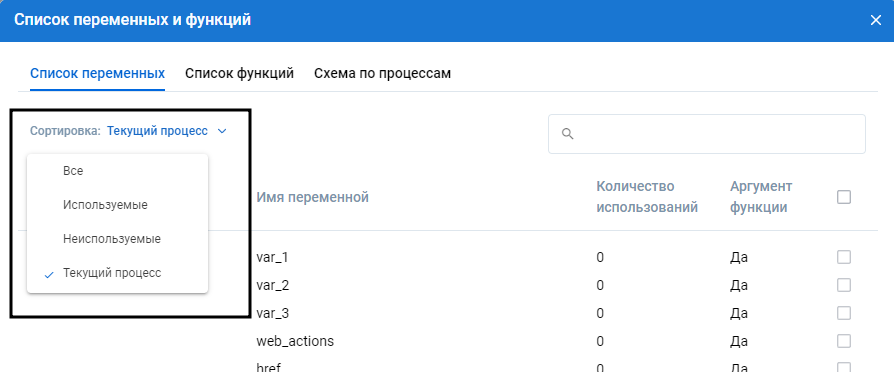The width and height of the screenshot is (894, 372).
Task: Click the Аргумент функции column header
Action: click(761, 197)
